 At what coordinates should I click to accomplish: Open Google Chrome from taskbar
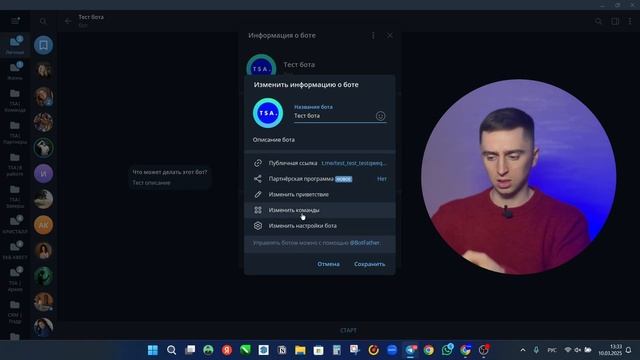[x=429, y=350]
